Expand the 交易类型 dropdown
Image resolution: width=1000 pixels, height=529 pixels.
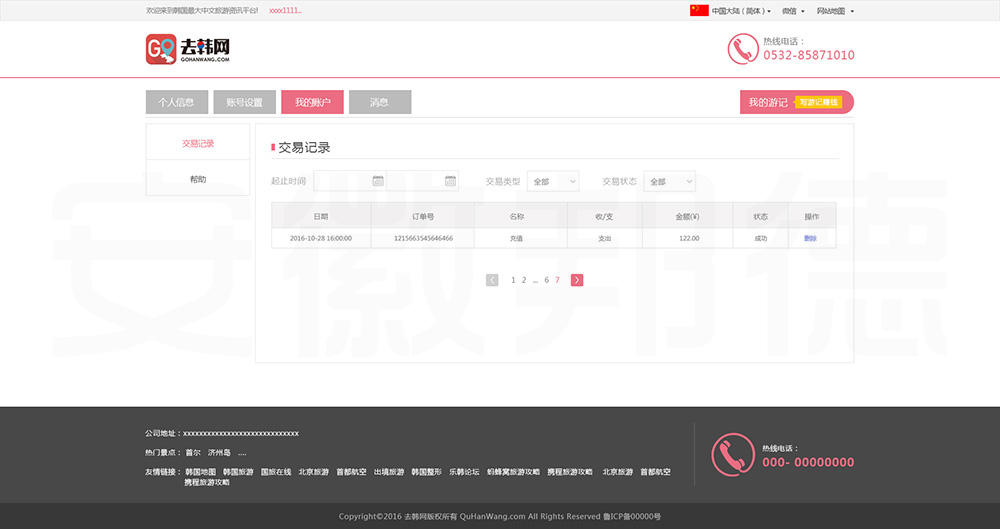(553, 182)
